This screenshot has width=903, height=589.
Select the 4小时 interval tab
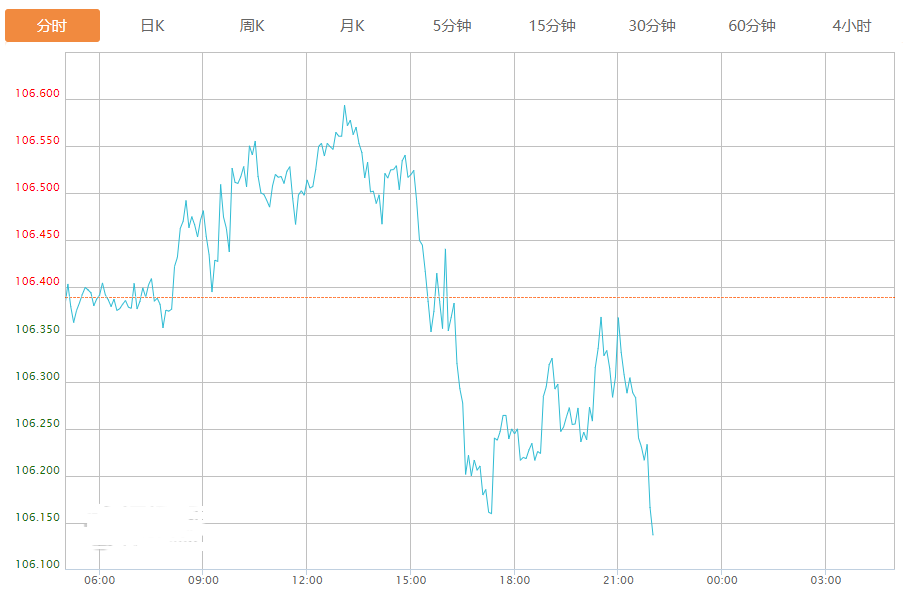851,26
